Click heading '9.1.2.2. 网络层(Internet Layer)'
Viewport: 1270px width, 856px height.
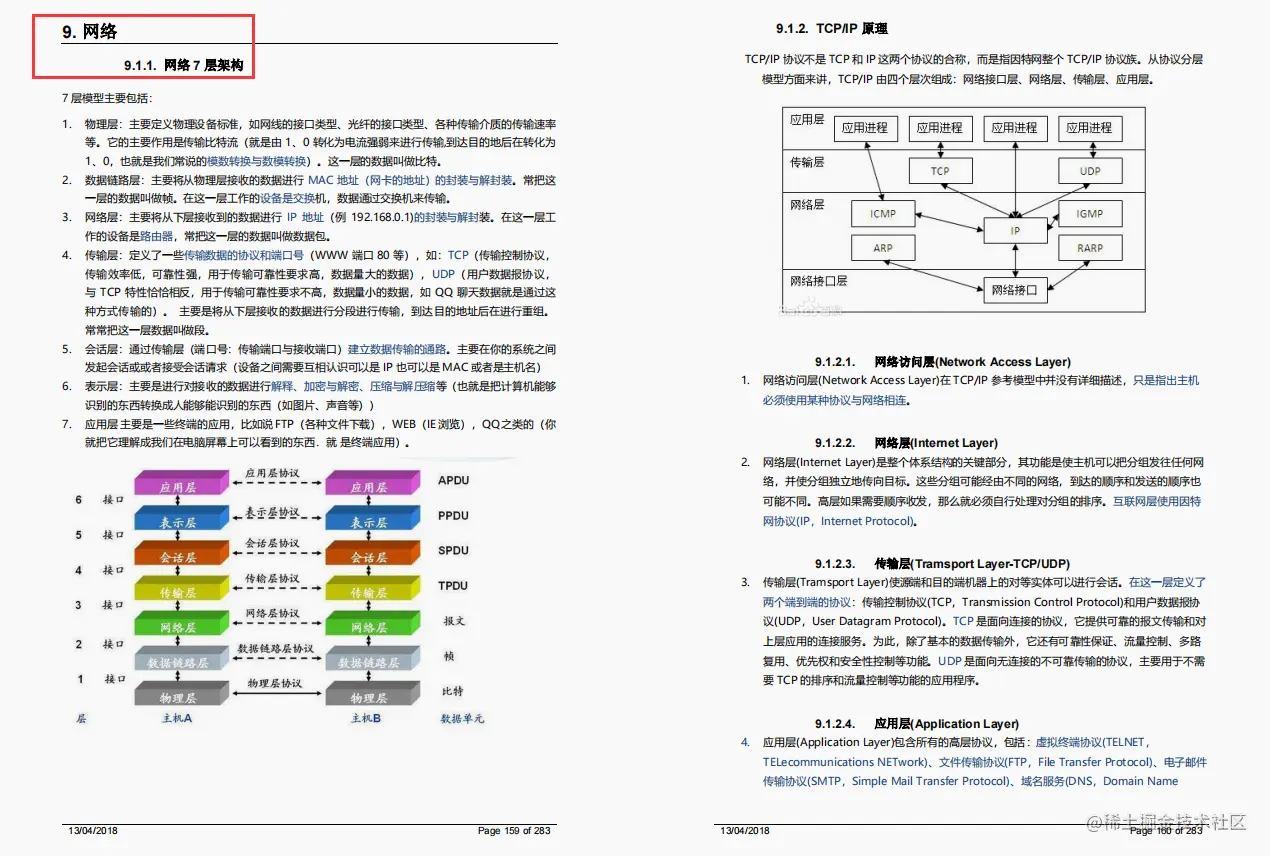click(905, 443)
